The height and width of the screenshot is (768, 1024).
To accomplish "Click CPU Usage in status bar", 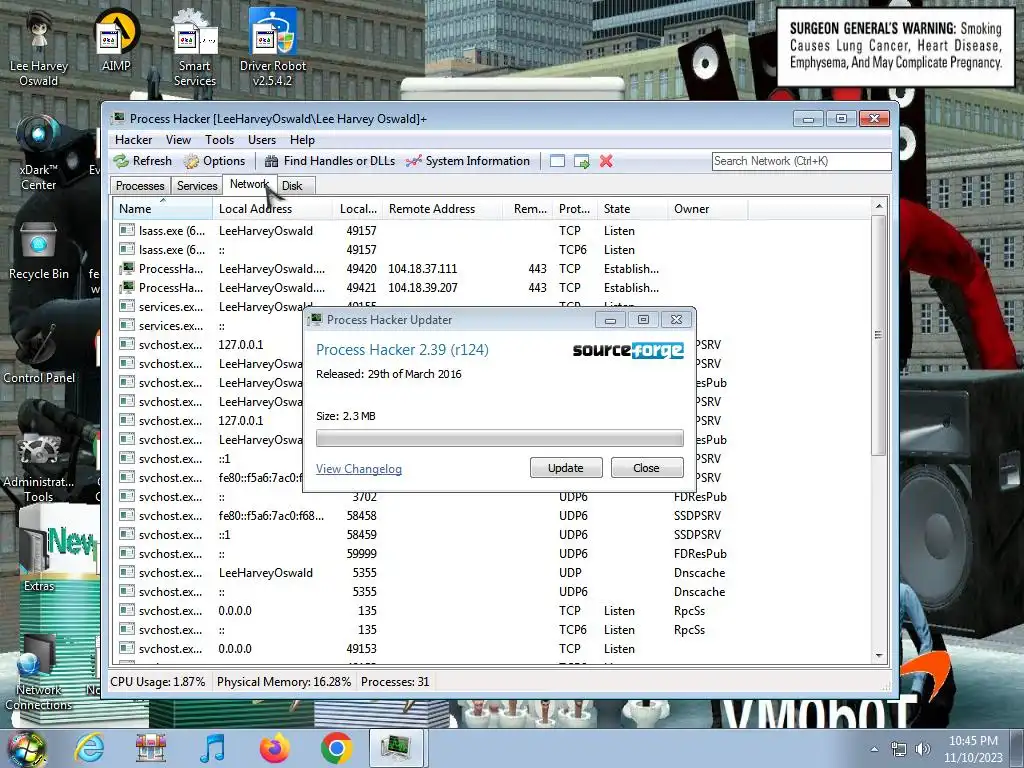I will (x=157, y=682).
